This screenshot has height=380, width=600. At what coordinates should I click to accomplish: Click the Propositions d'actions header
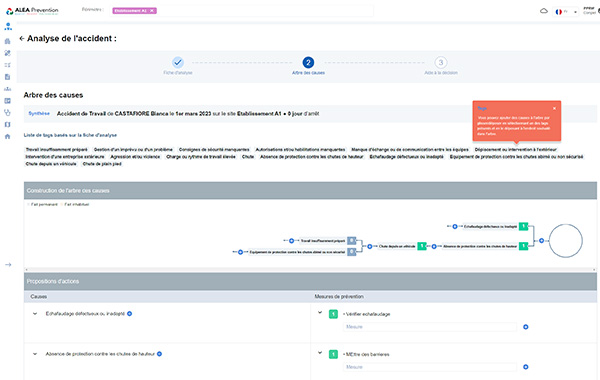(x=310, y=281)
